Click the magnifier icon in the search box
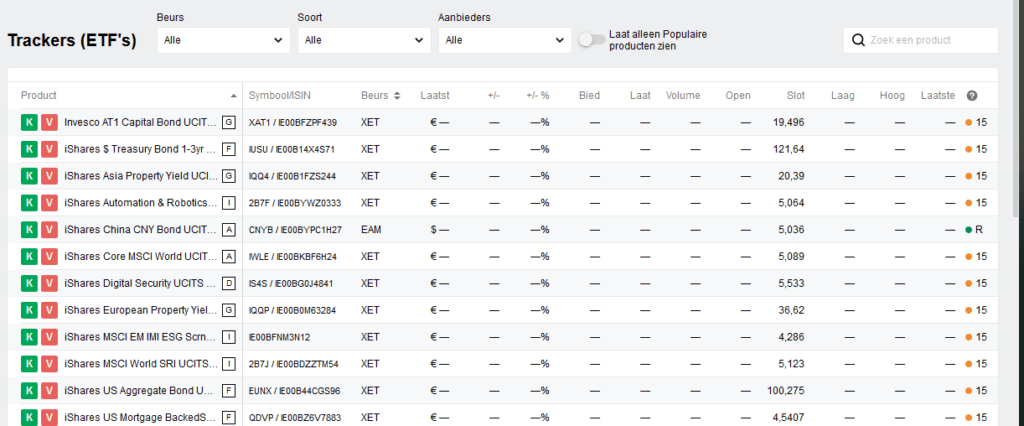The height and width of the screenshot is (426, 1024). [x=858, y=40]
